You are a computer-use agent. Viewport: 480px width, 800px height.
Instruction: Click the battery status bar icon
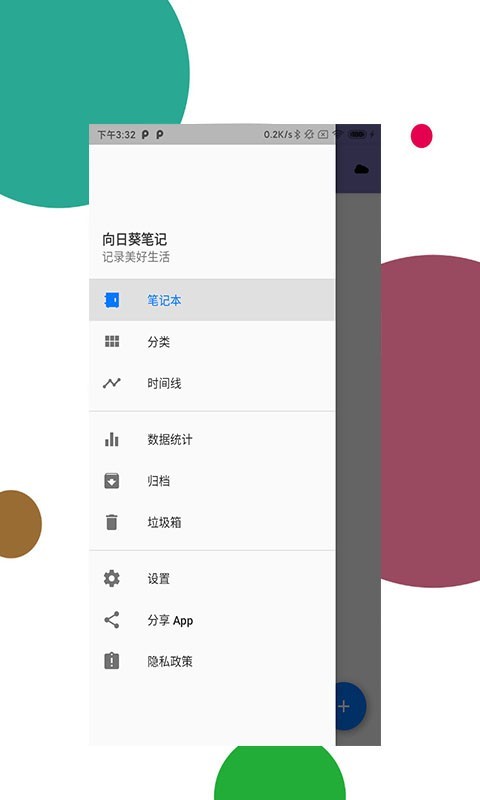pos(357,134)
